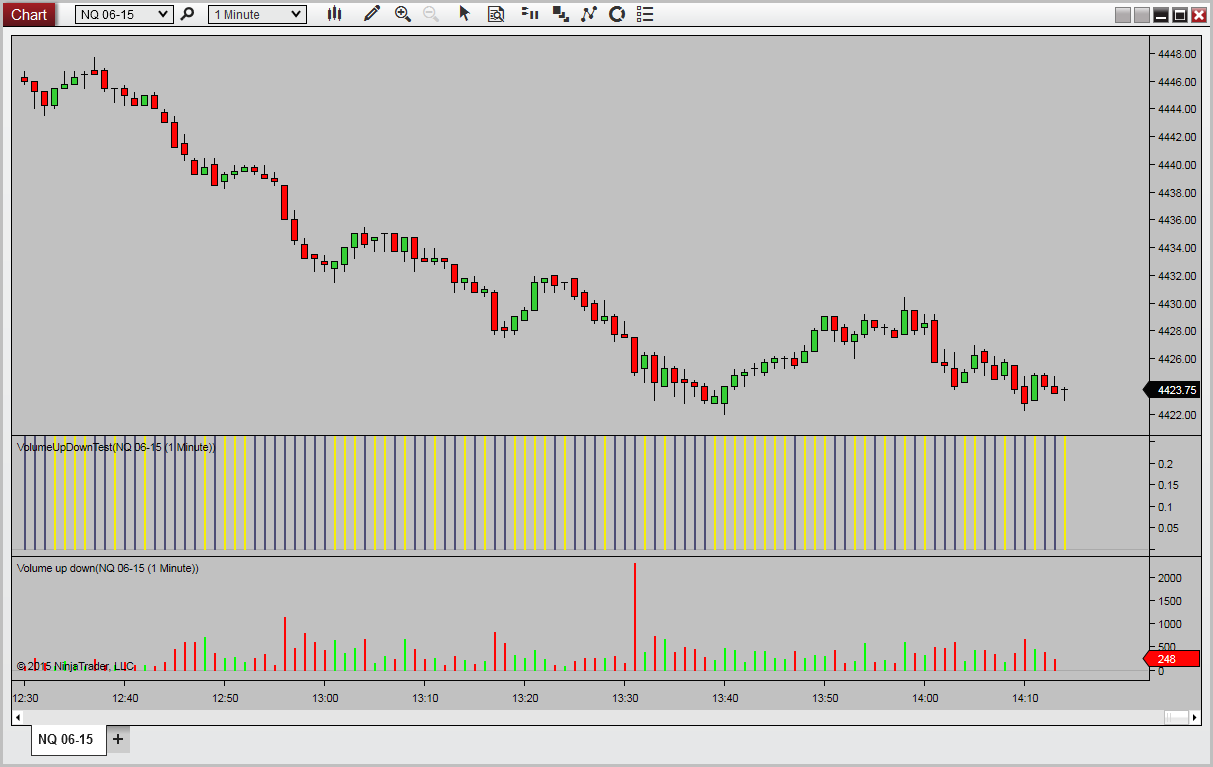1213x767 pixels.
Task: Select the NQ 06-15 chart tab
Action: (66, 740)
